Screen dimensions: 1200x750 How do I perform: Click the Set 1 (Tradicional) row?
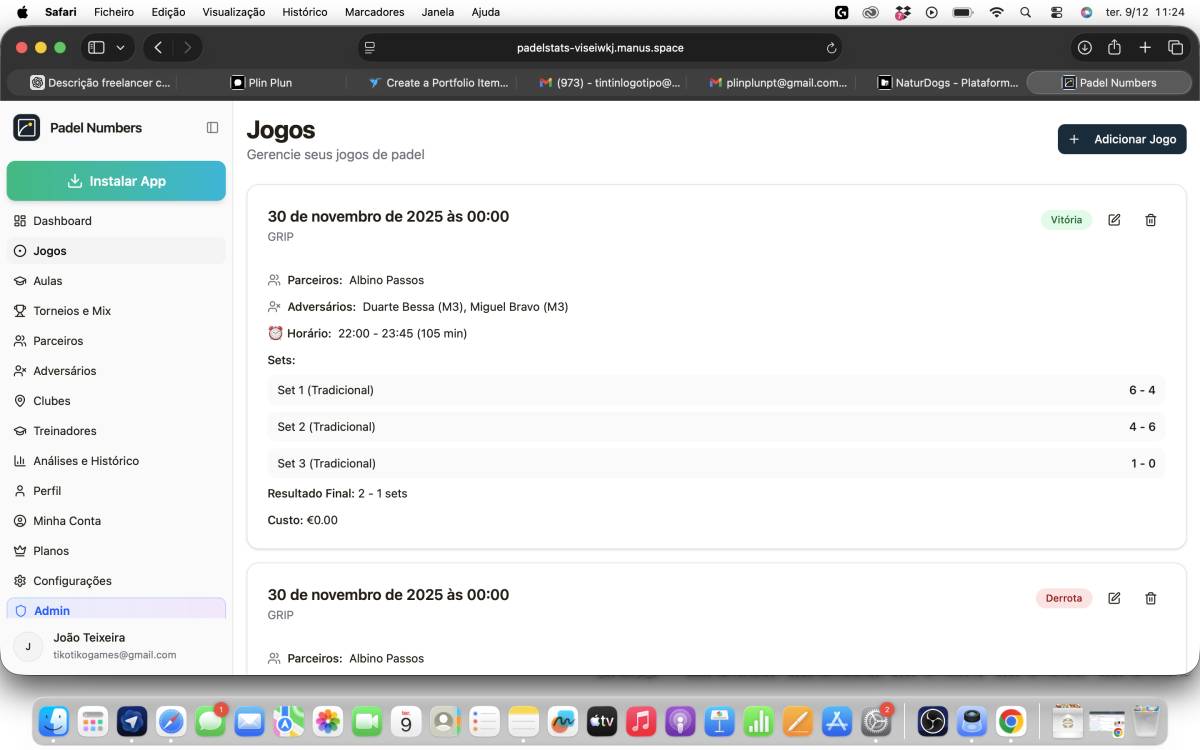point(716,390)
